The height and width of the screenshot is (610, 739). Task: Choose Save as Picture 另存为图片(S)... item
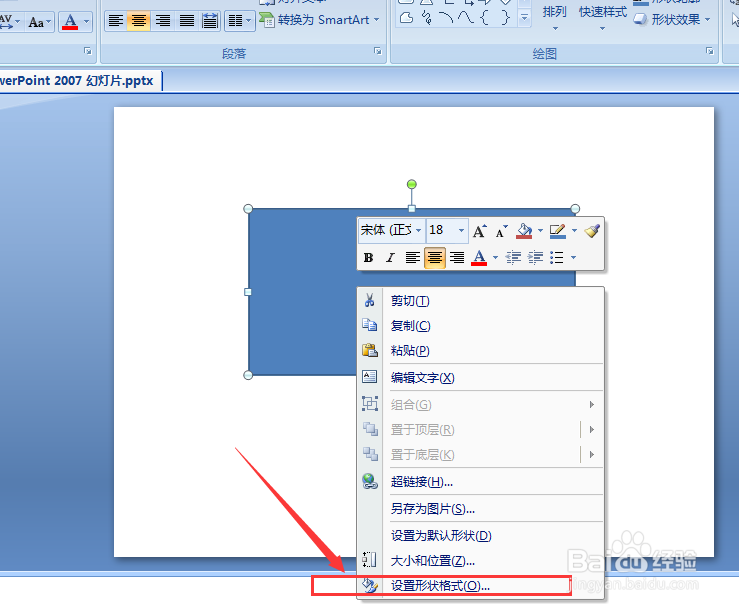pyautogui.click(x=480, y=509)
